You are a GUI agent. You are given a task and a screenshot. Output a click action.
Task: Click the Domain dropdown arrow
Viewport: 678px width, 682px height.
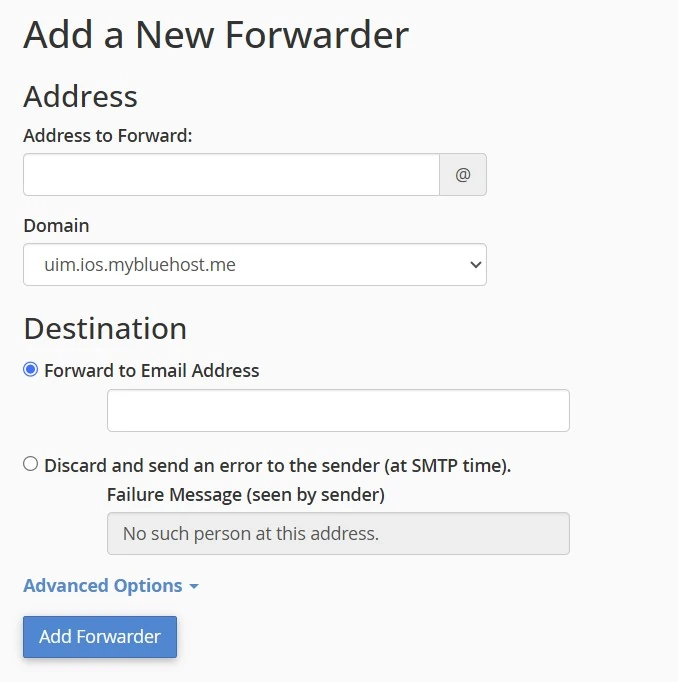pyautogui.click(x=474, y=265)
